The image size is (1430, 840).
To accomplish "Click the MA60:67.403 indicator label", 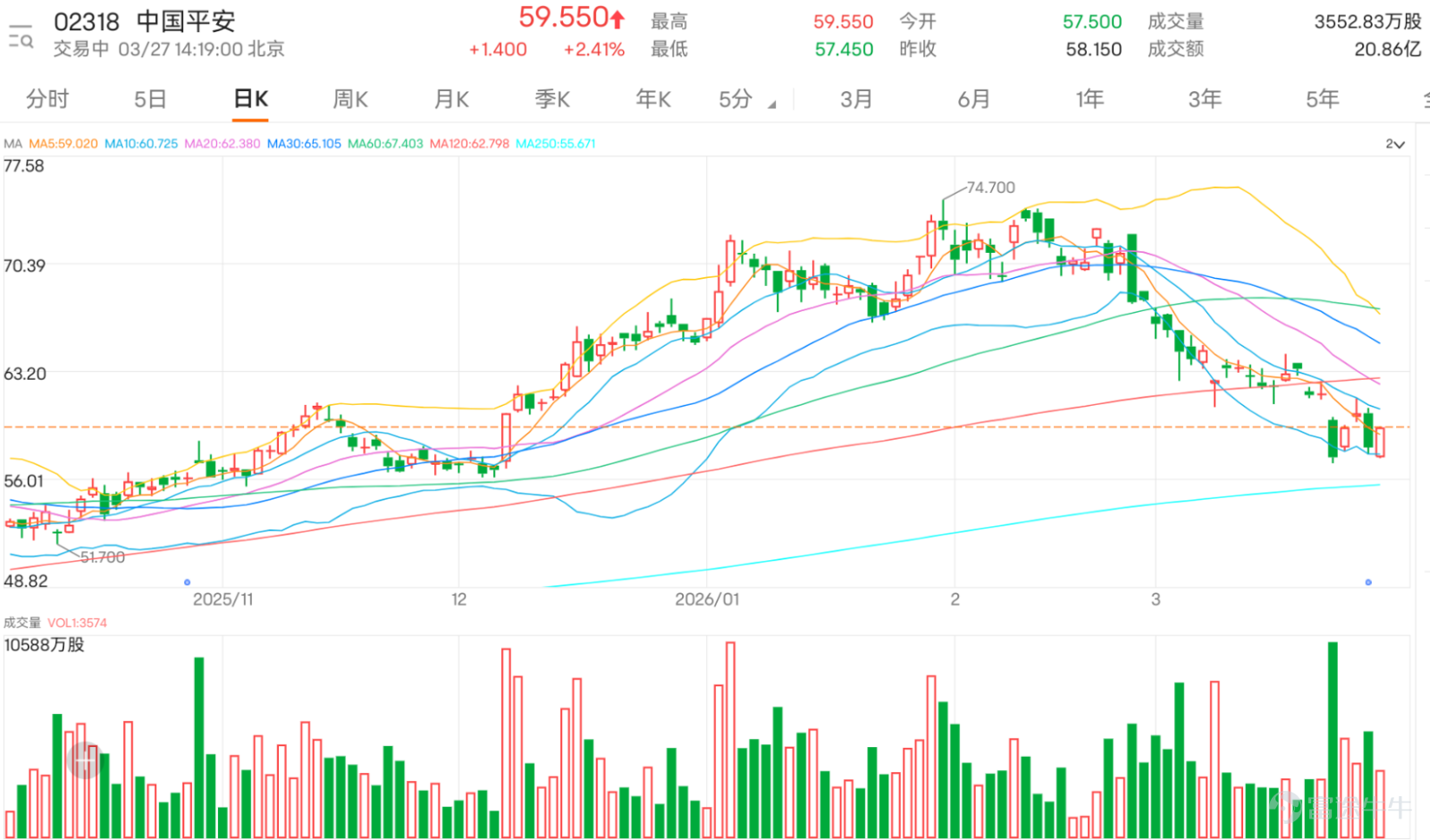I will coord(385,144).
